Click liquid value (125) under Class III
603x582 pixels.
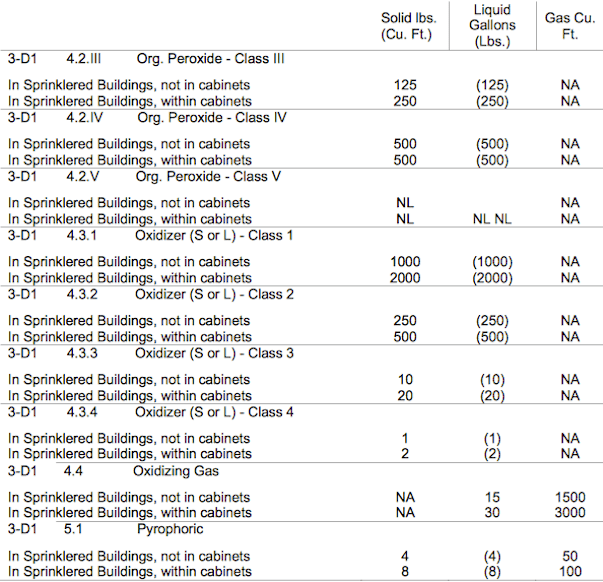(492, 85)
